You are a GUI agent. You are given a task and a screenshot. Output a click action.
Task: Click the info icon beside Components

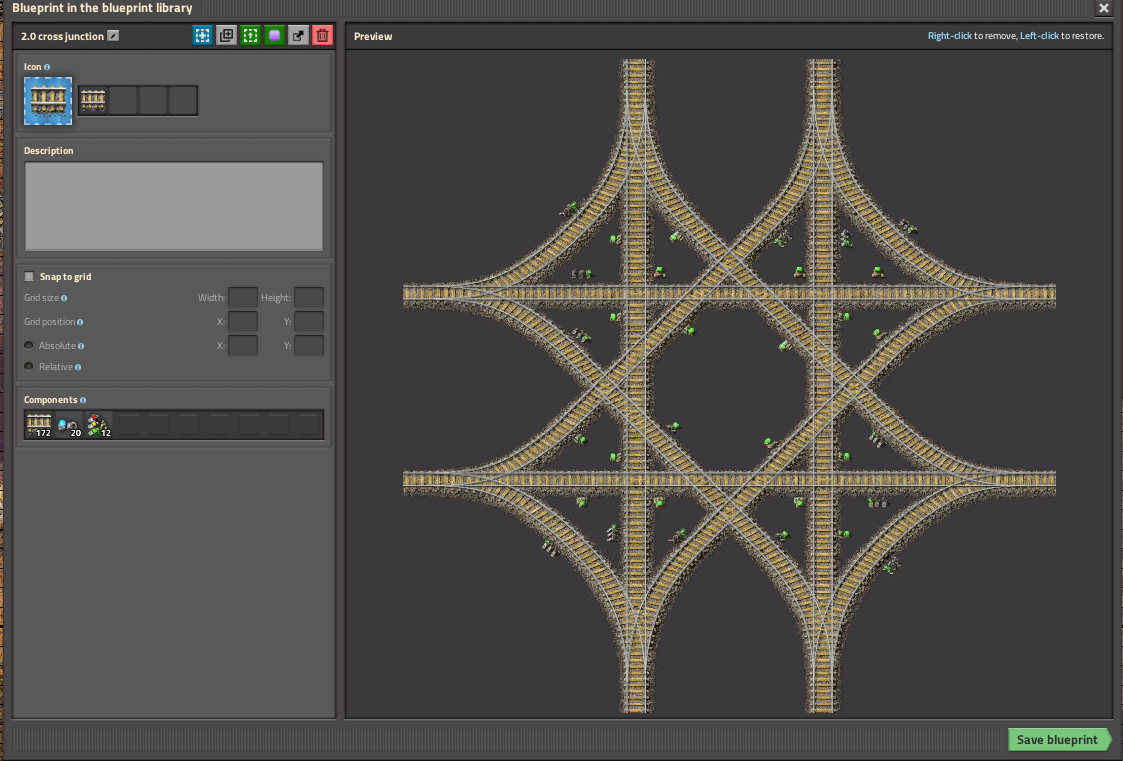83,400
